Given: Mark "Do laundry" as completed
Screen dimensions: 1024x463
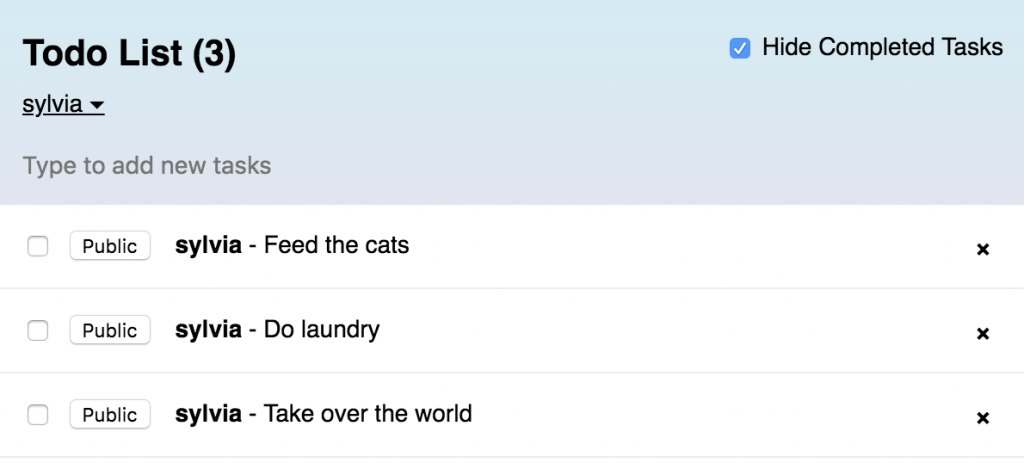Looking at the screenshot, I should pyautogui.click(x=38, y=330).
